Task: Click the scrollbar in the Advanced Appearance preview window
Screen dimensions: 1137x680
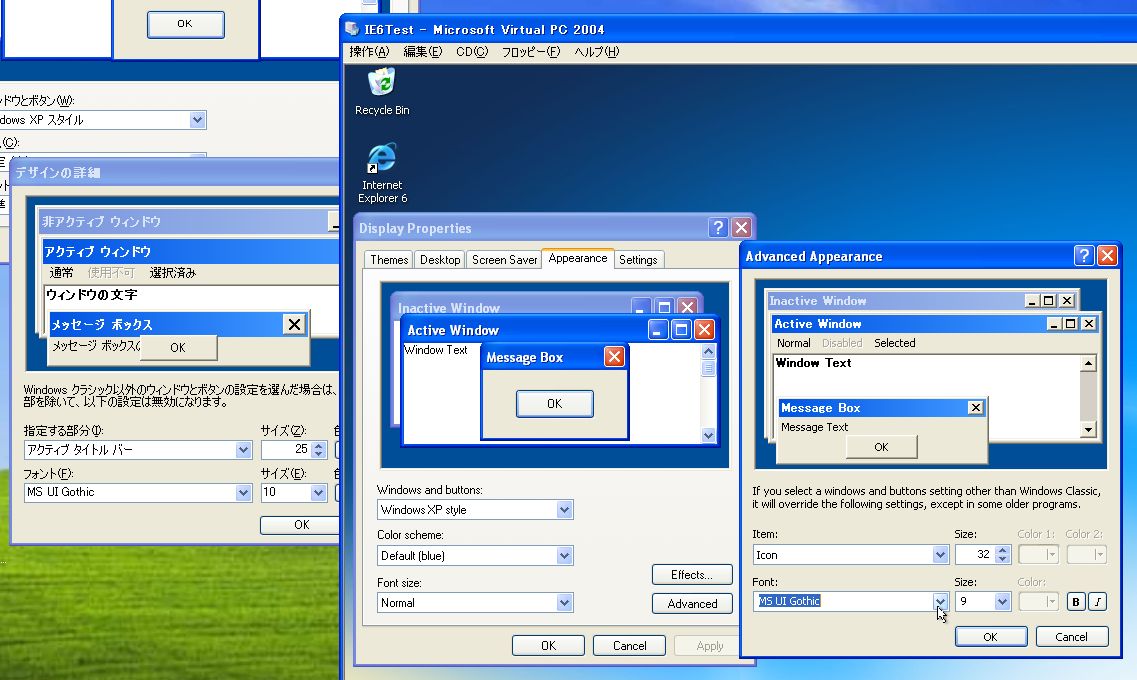Action: [1088, 397]
